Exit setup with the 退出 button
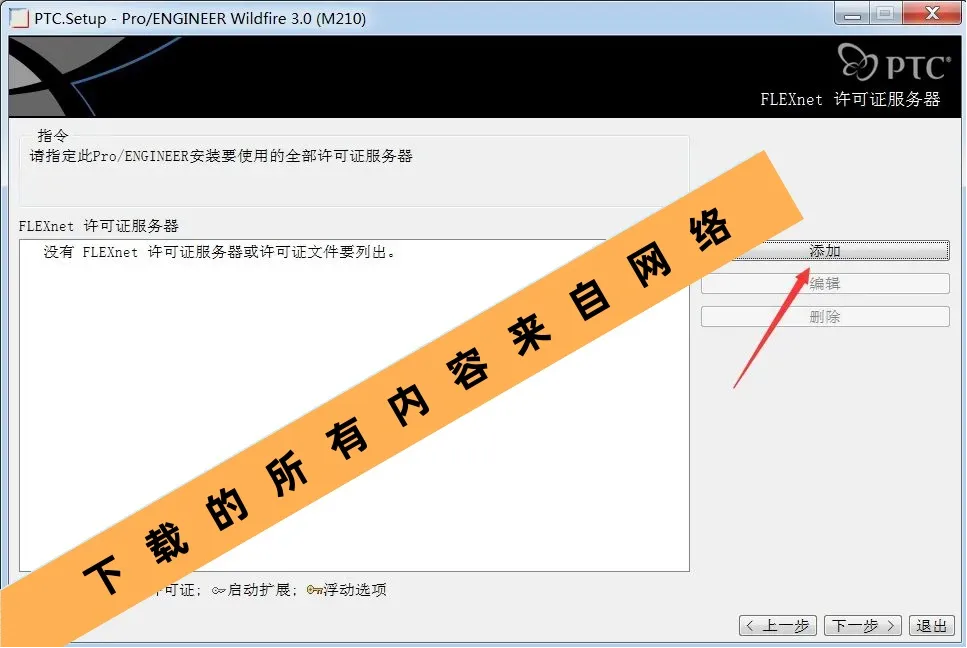Viewport: 967px width, 648px height. [x=931, y=626]
